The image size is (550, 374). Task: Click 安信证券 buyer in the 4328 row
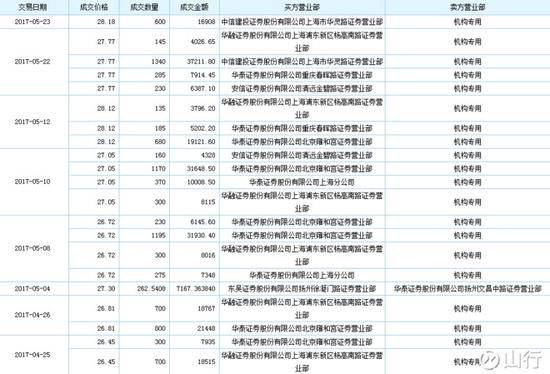click(x=302, y=155)
